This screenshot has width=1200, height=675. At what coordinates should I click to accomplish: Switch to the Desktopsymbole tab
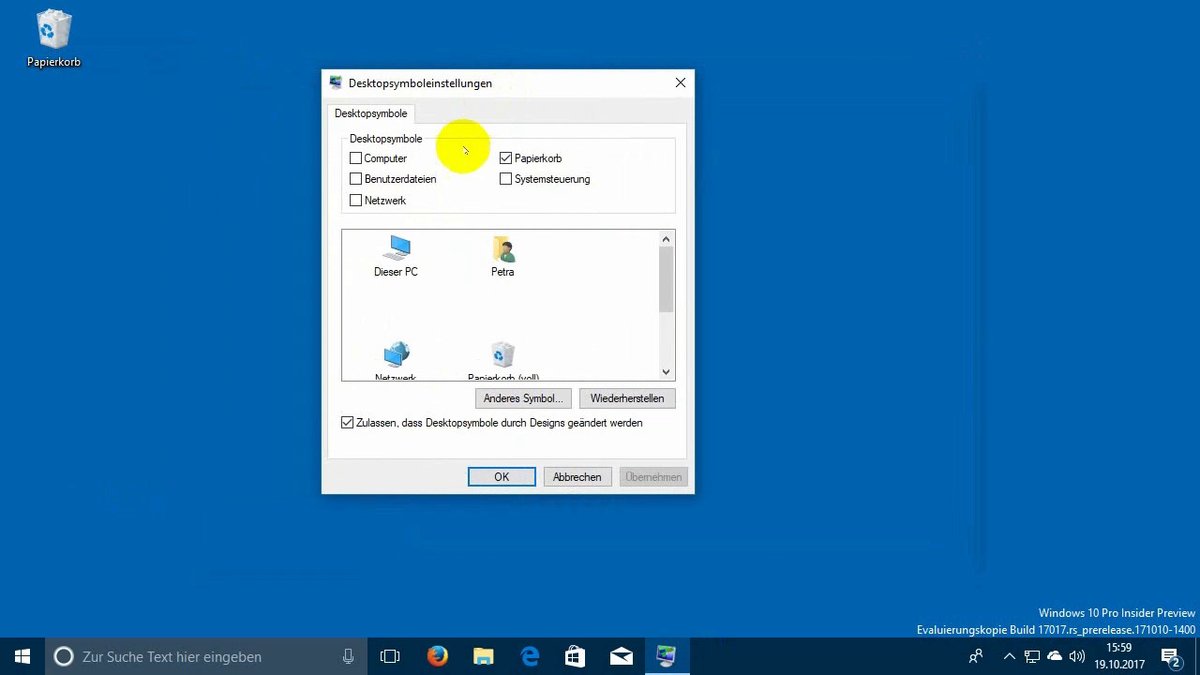coord(371,113)
